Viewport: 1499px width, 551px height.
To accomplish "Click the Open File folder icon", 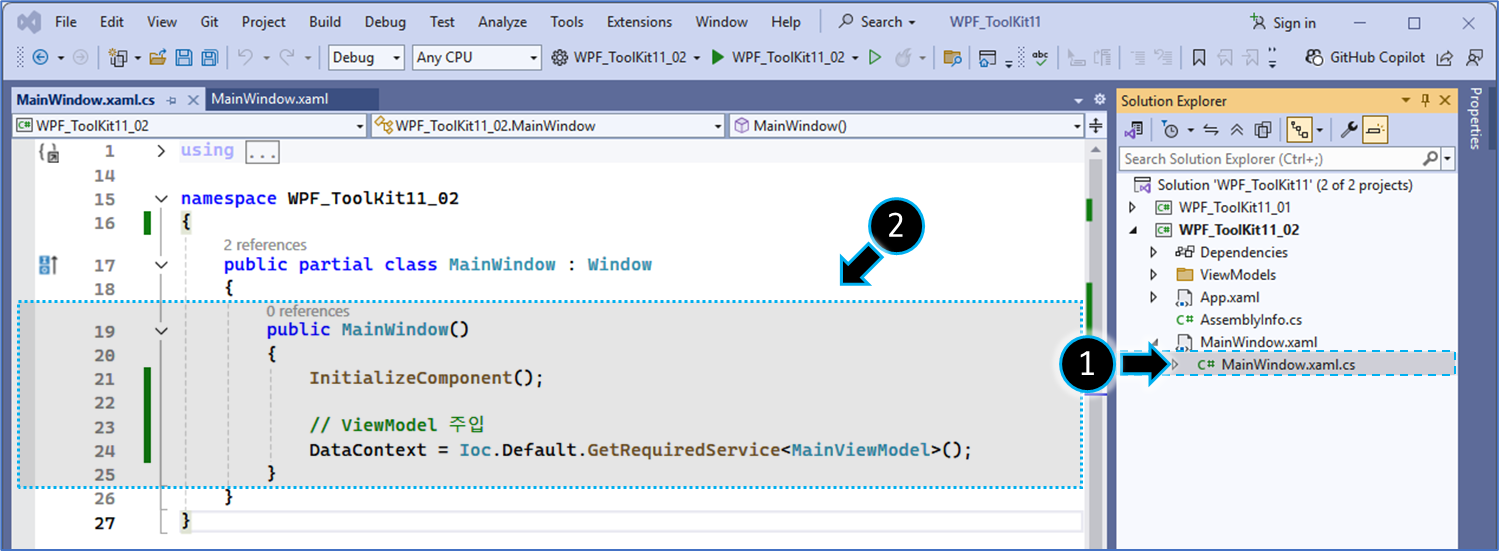I will [x=158, y=58].
